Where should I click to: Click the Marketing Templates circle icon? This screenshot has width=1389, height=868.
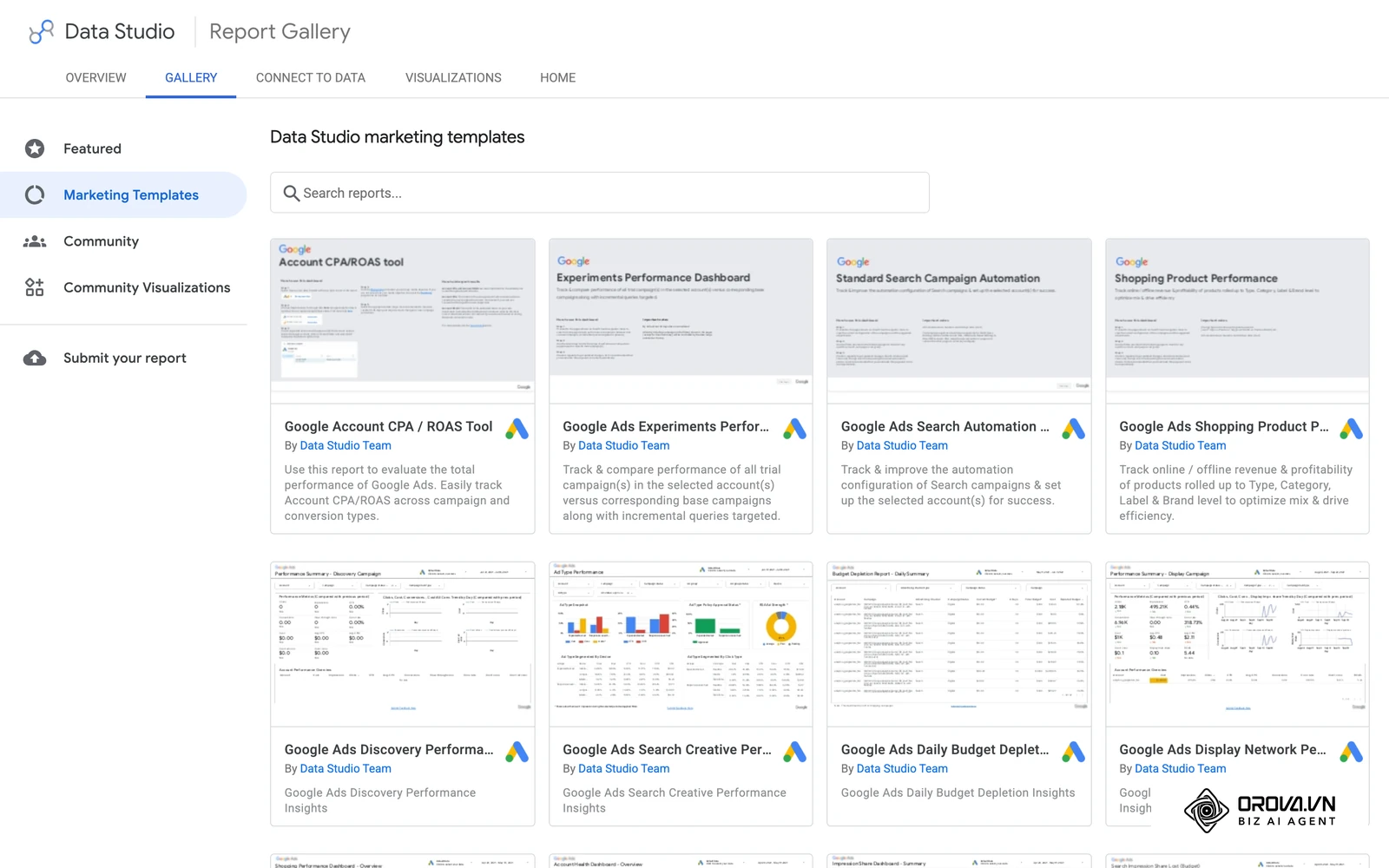point(35,194)
